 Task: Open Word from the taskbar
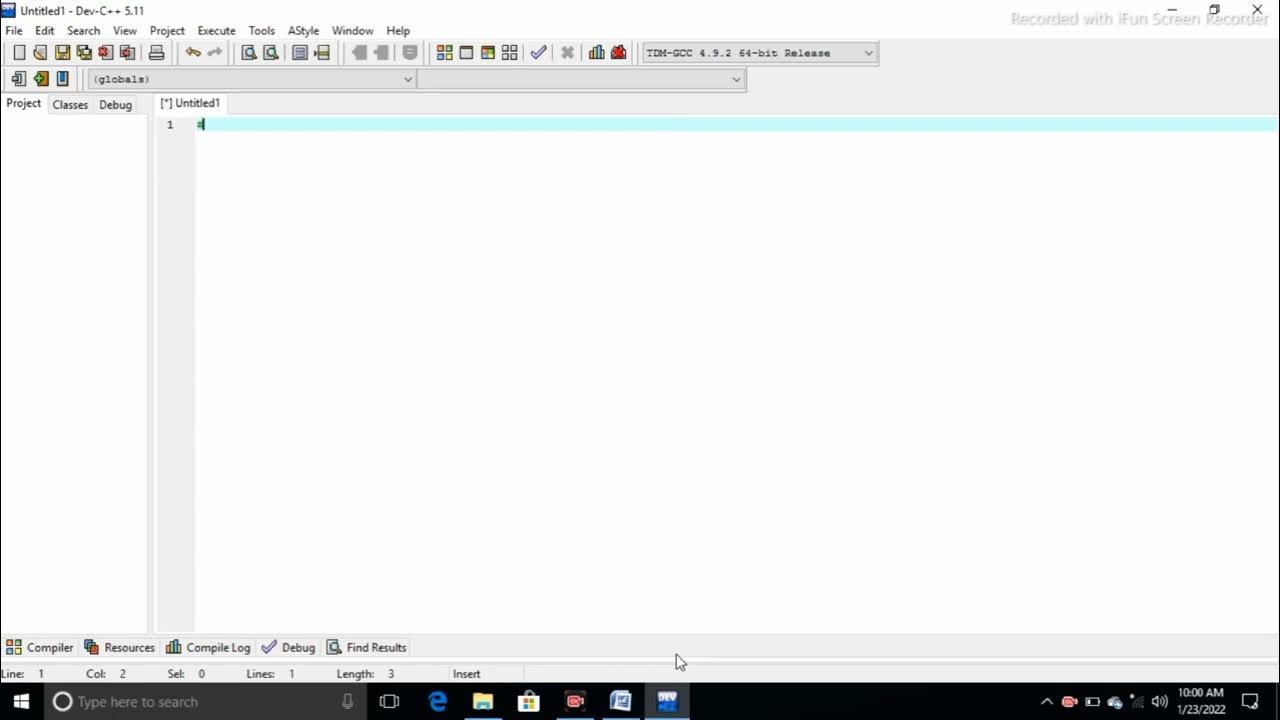click(x=621, y=701)
